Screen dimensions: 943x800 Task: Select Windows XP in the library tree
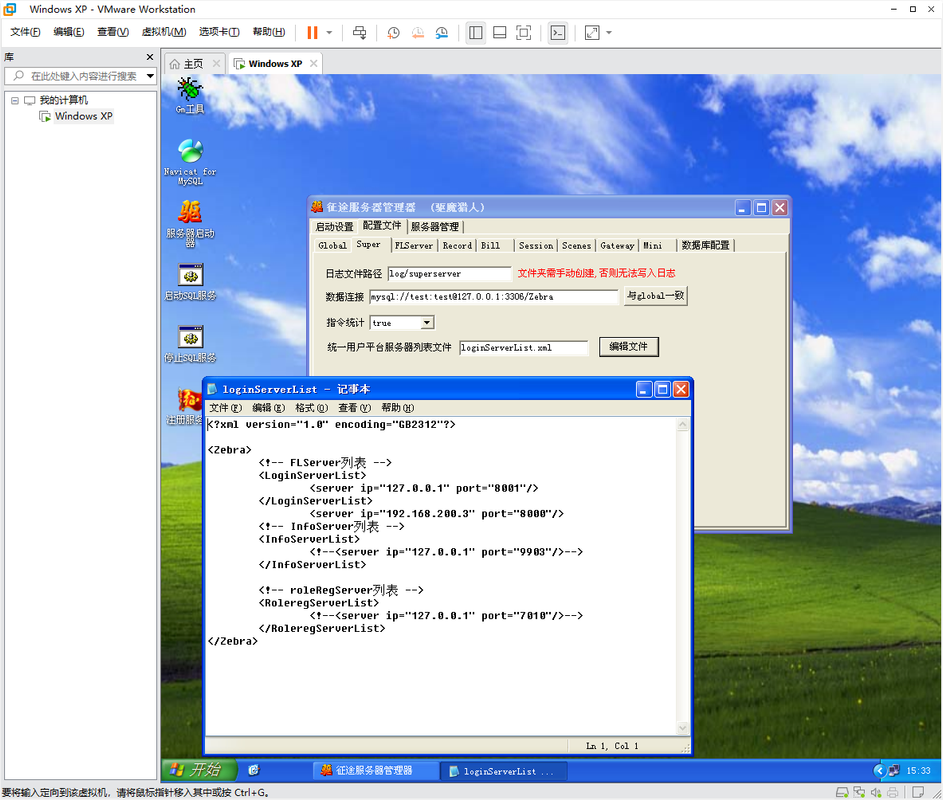click(x=83, y=116)
